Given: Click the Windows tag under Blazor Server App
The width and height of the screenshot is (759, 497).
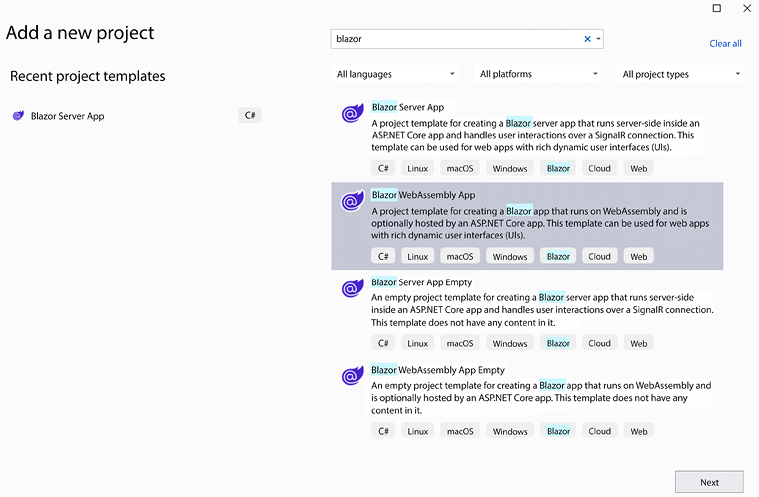Looking at the screenshot, I should 510,168.
